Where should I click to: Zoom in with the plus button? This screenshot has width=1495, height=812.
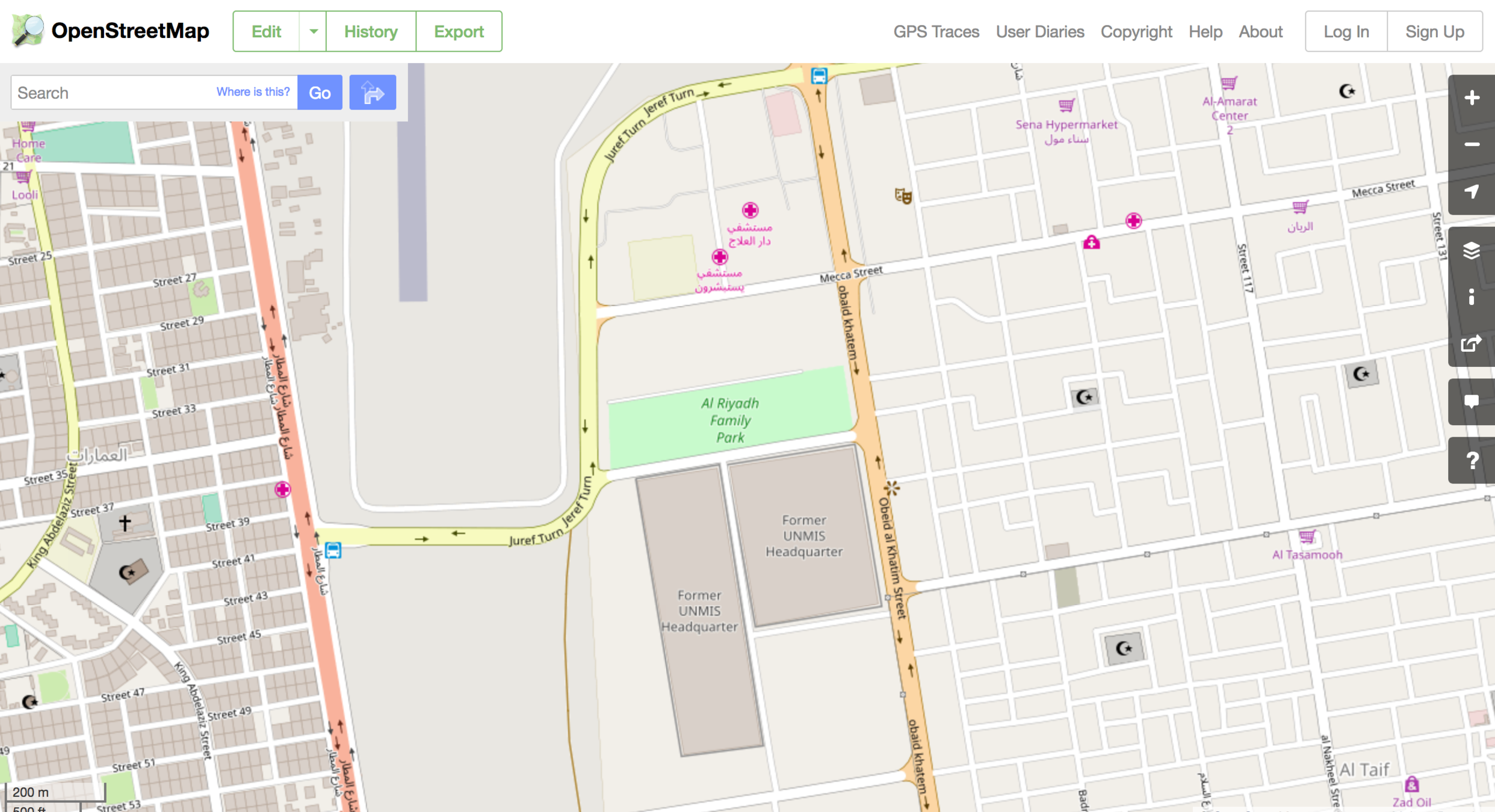point(1472,98)
